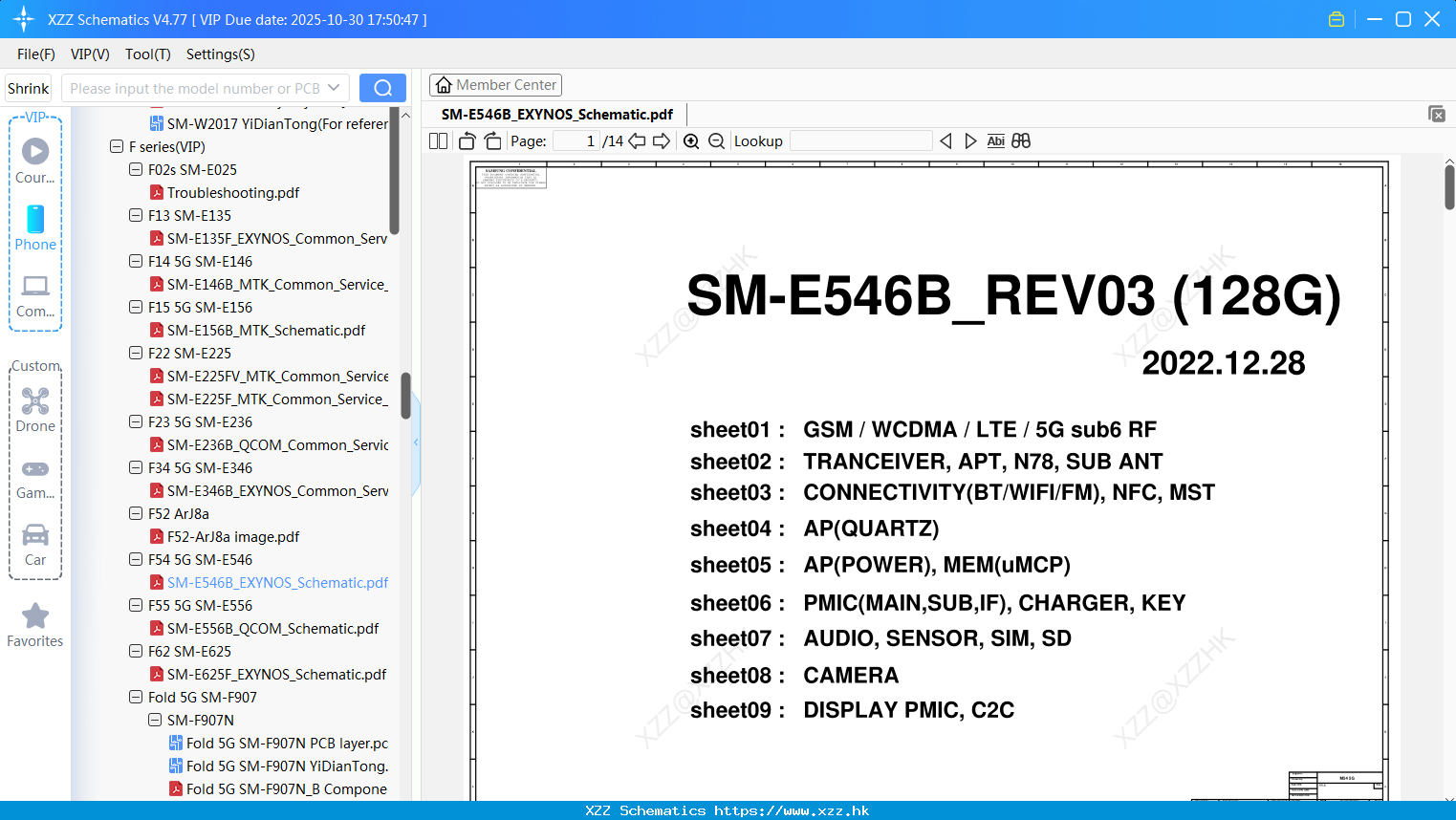Viewport: 1456px width, 820px height.
Task: Go to next page arrow
Action: coord(662,141)
